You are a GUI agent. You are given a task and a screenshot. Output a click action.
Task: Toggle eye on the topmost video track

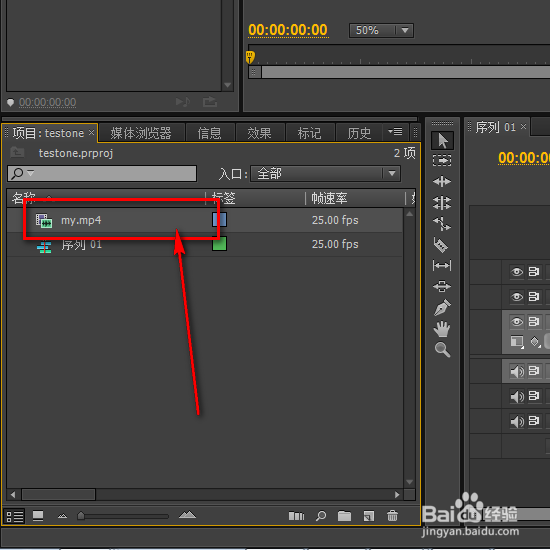(x=517, y=272)
